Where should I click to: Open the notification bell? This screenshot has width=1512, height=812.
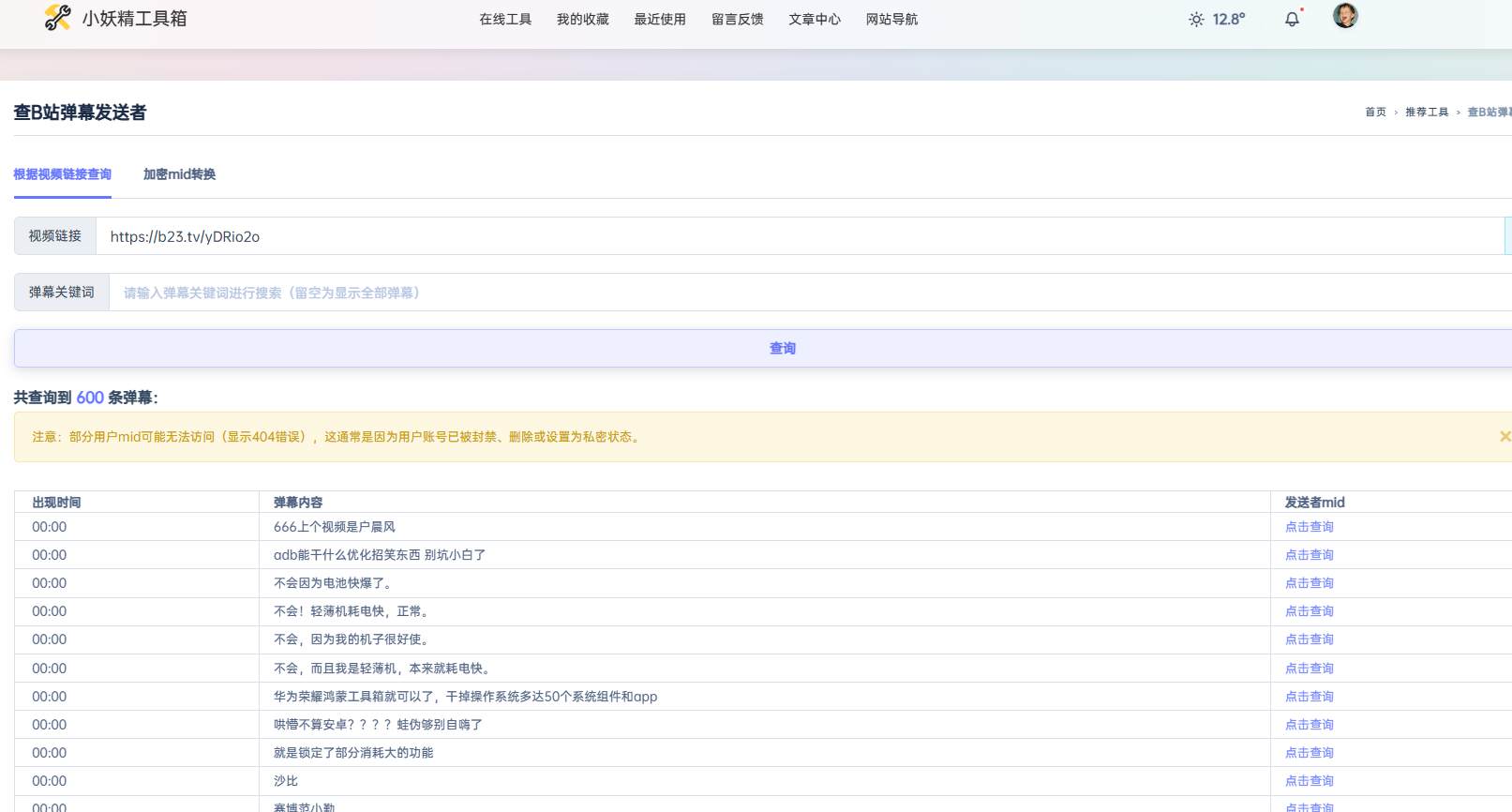click(1292, 19)
